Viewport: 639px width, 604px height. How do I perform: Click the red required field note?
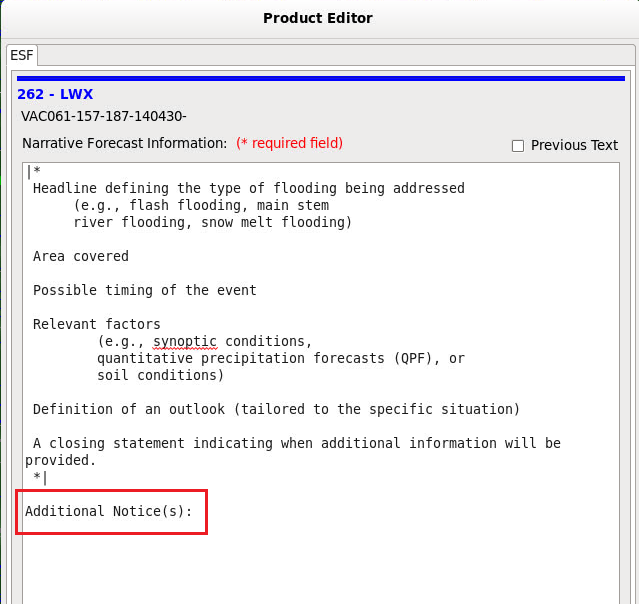(289, 143)
